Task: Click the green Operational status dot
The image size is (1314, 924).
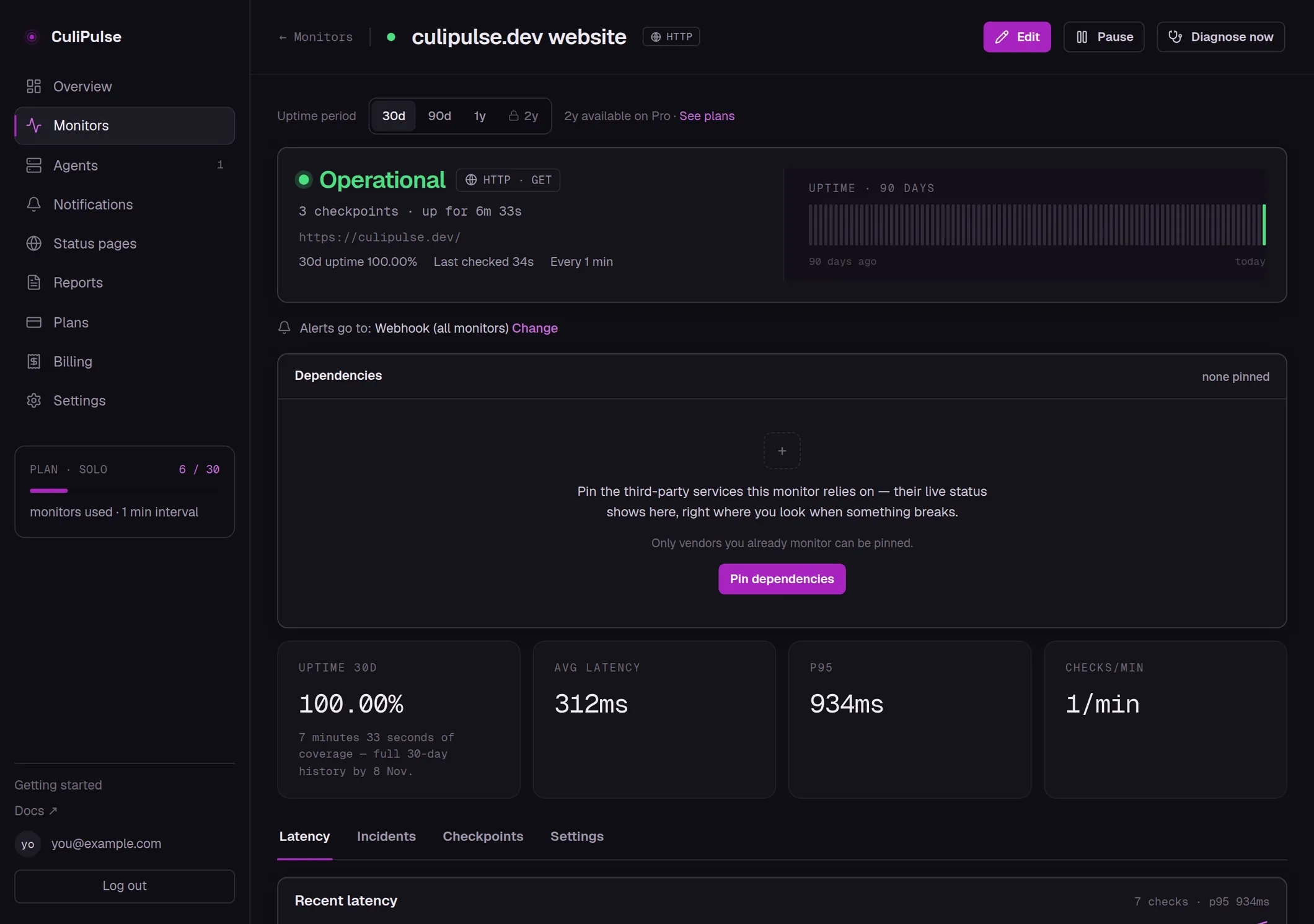Action: [304, 180]
